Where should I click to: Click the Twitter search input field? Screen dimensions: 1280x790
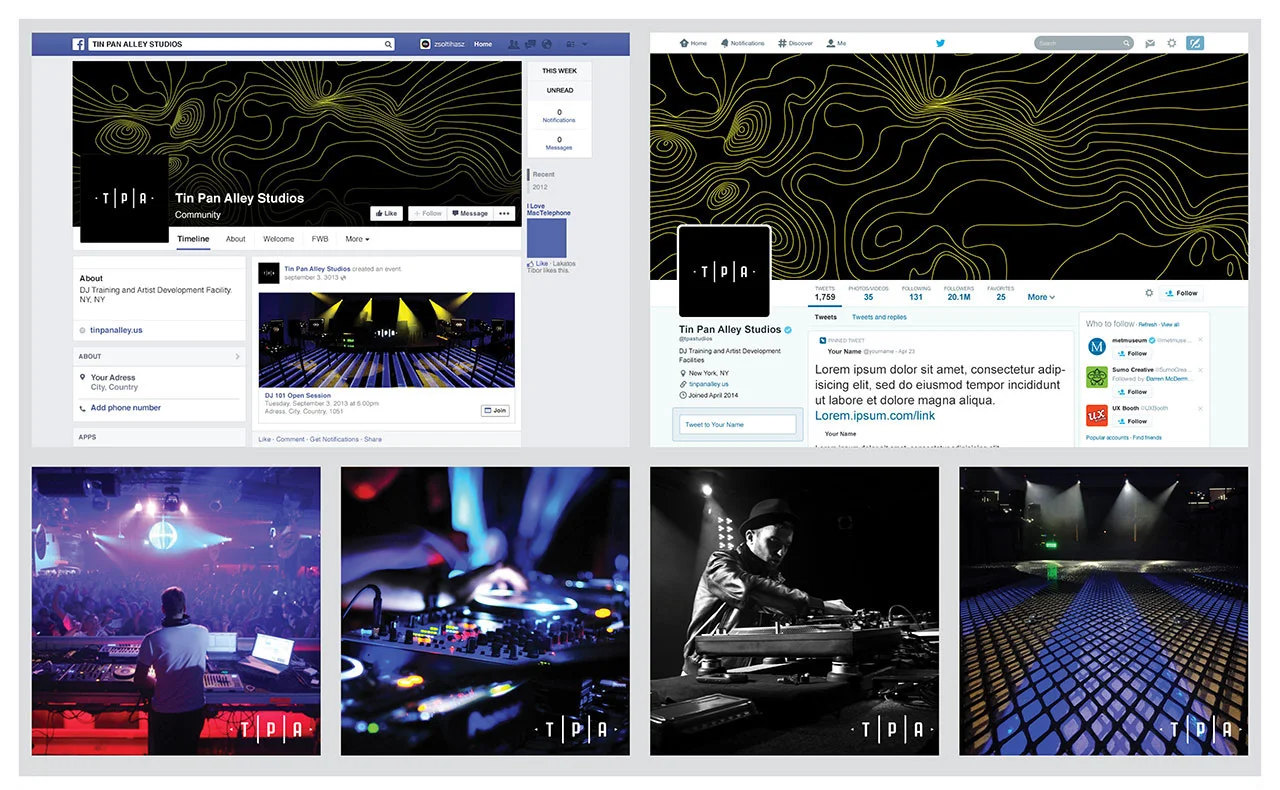point(1080,43)
